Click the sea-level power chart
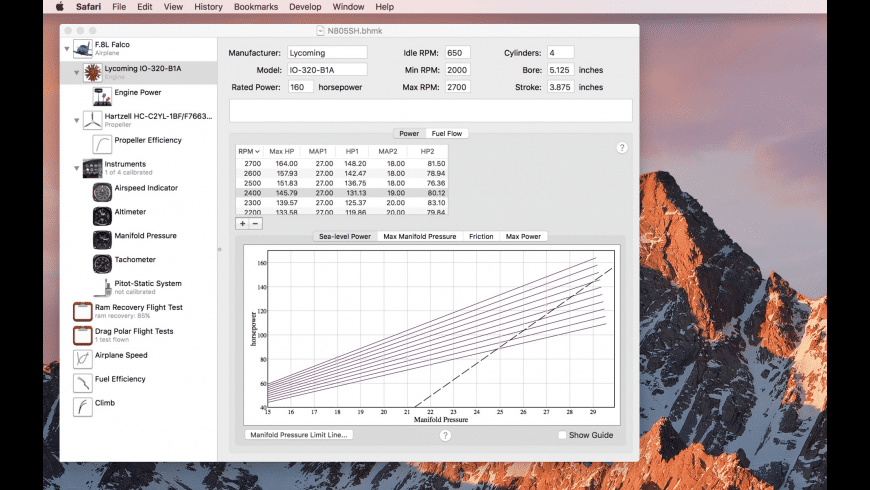The image size is (870, 490). [432, 335]
